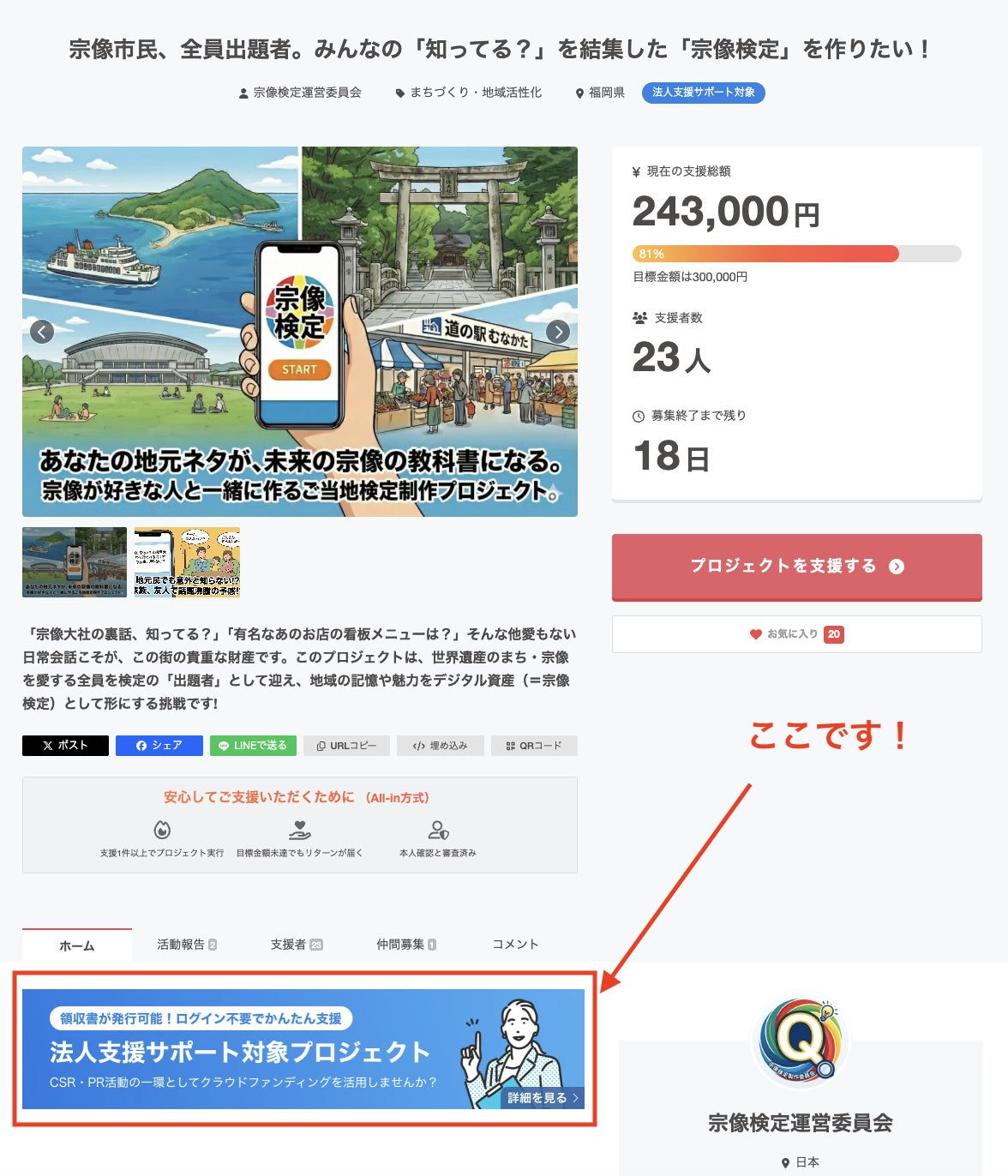Viewport: 1008px width, 1176px height.
Task: Open the embed code option
Action: coord(441,746)
